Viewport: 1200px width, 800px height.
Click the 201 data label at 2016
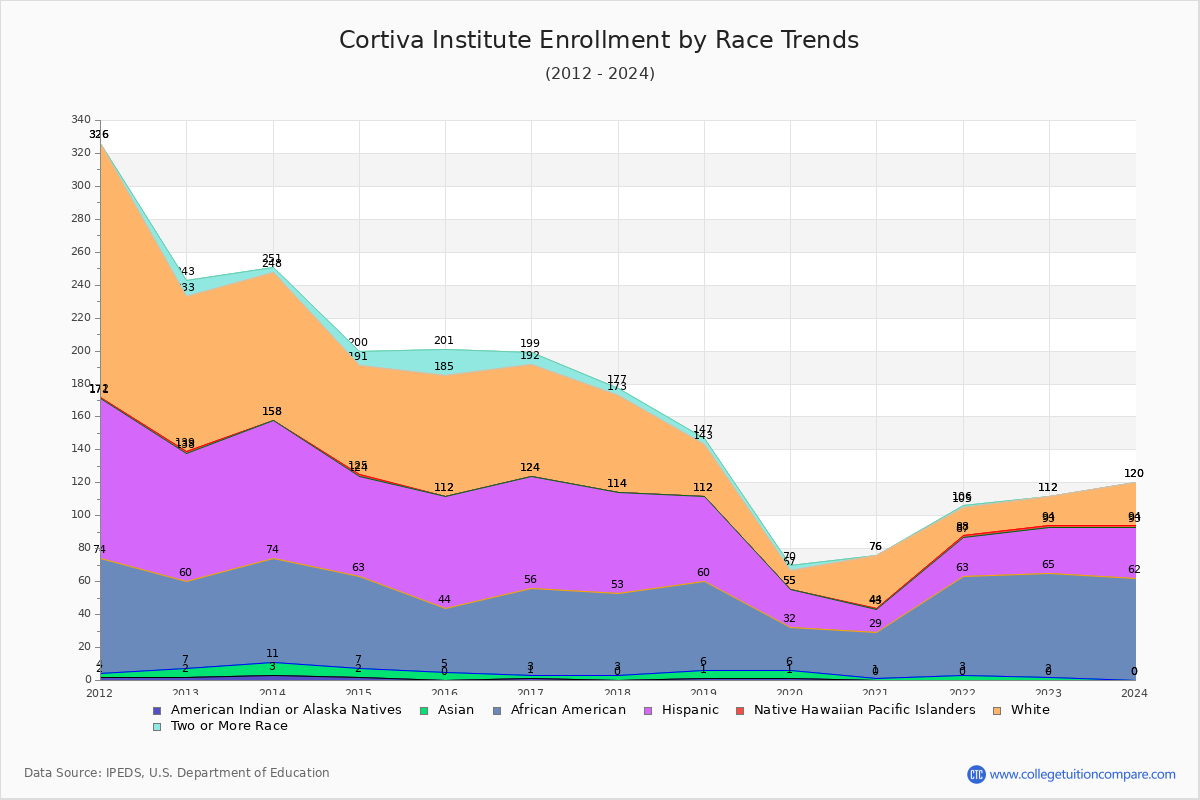[444, 341]
